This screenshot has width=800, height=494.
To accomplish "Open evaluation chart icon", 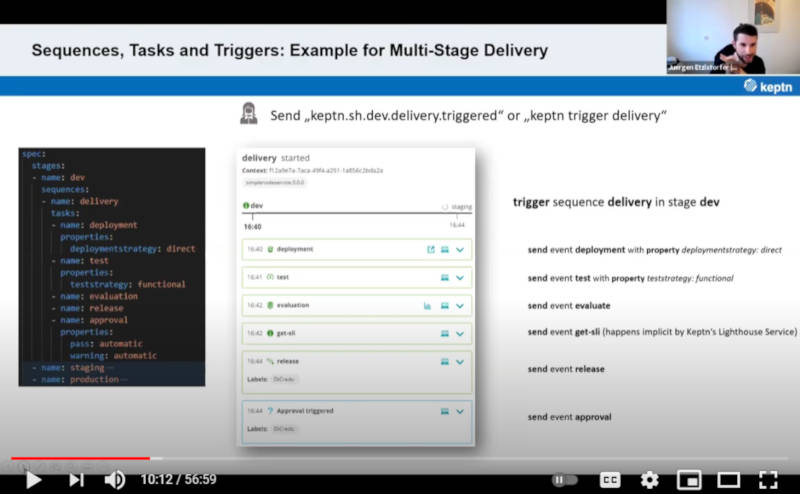I will (428, 306).
